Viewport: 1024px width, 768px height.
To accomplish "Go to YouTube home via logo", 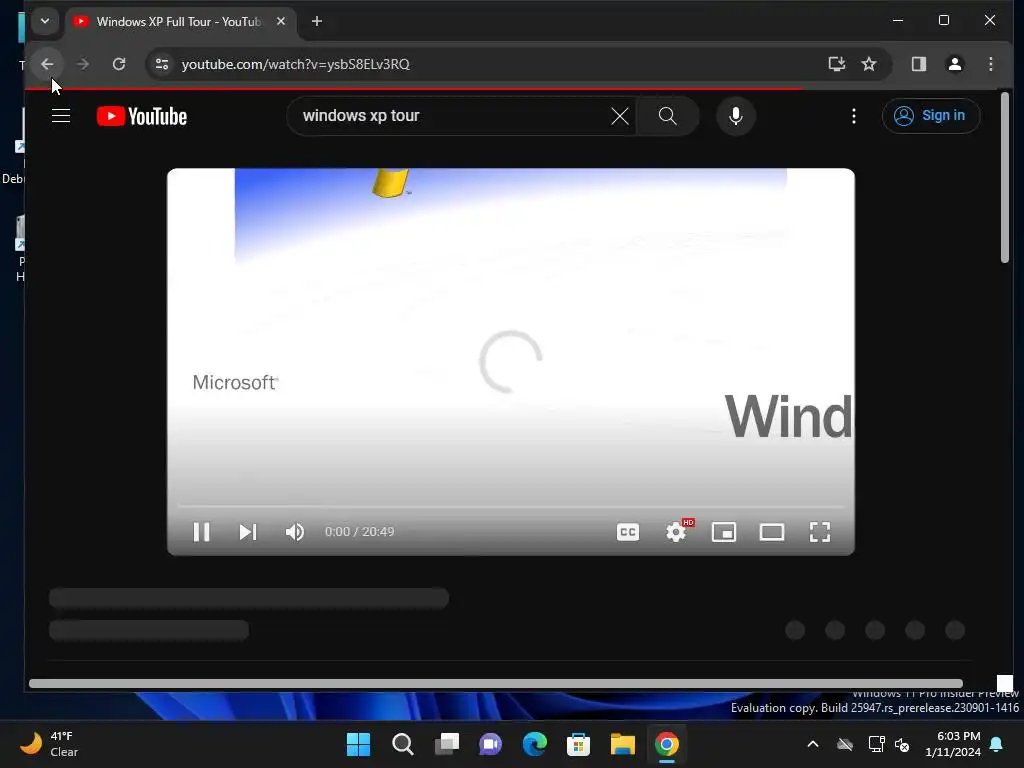I will click(142, 116).
